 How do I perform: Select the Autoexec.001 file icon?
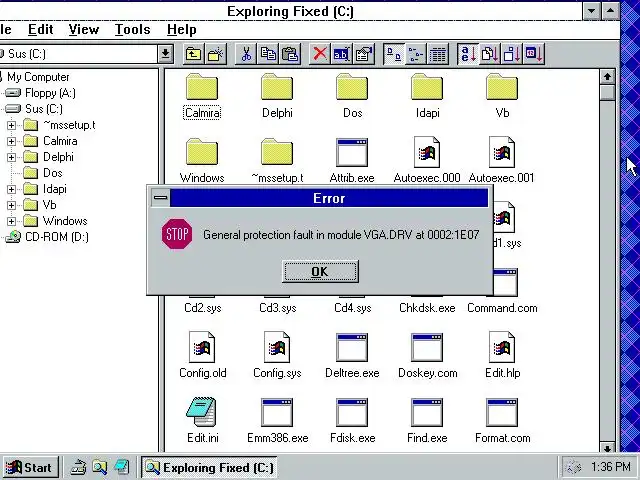pyautogui.click(x=502, y=152)
